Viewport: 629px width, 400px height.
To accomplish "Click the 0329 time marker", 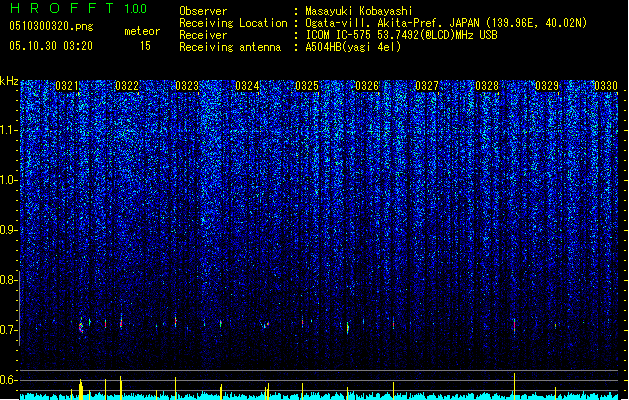I will [547, 86].
